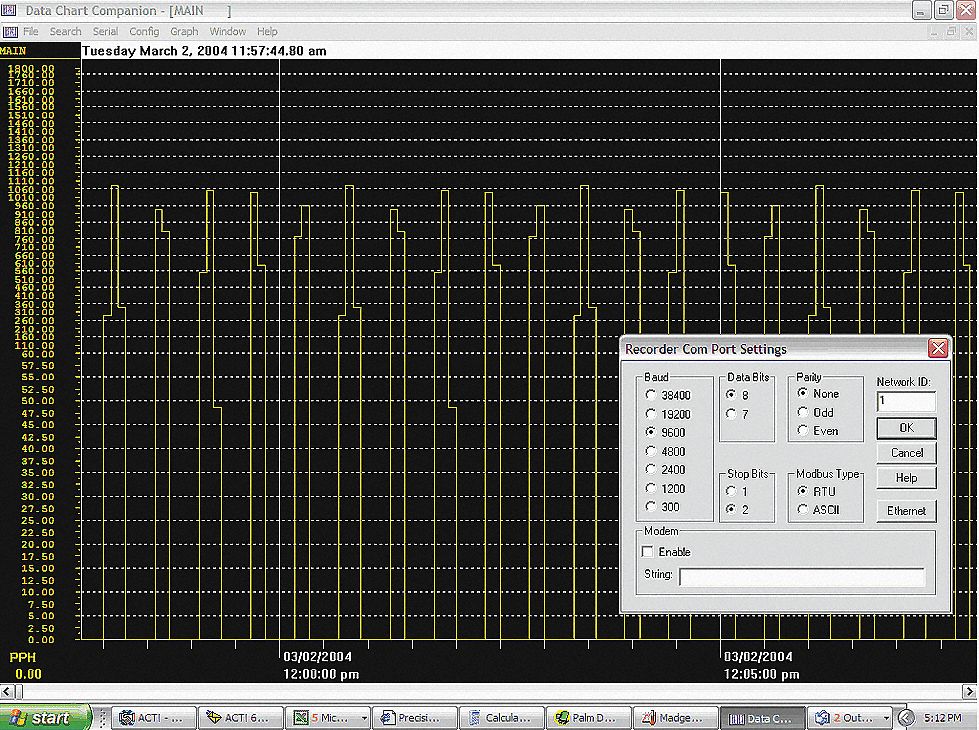Open the File menu
This screenshot has height=730, width=979.
pos(31,31)
